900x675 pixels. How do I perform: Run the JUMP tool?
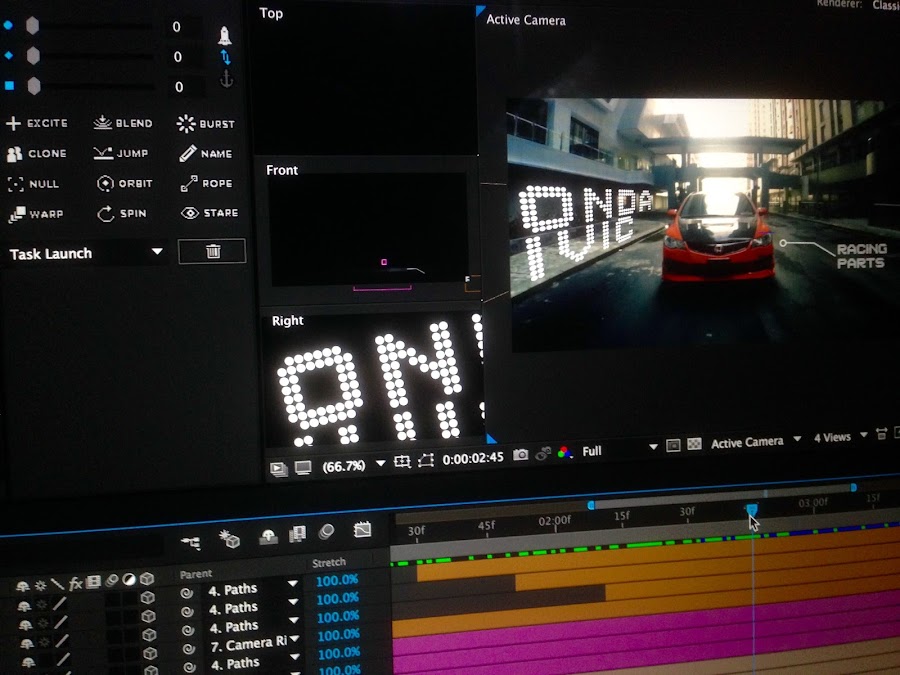[121, 153]
